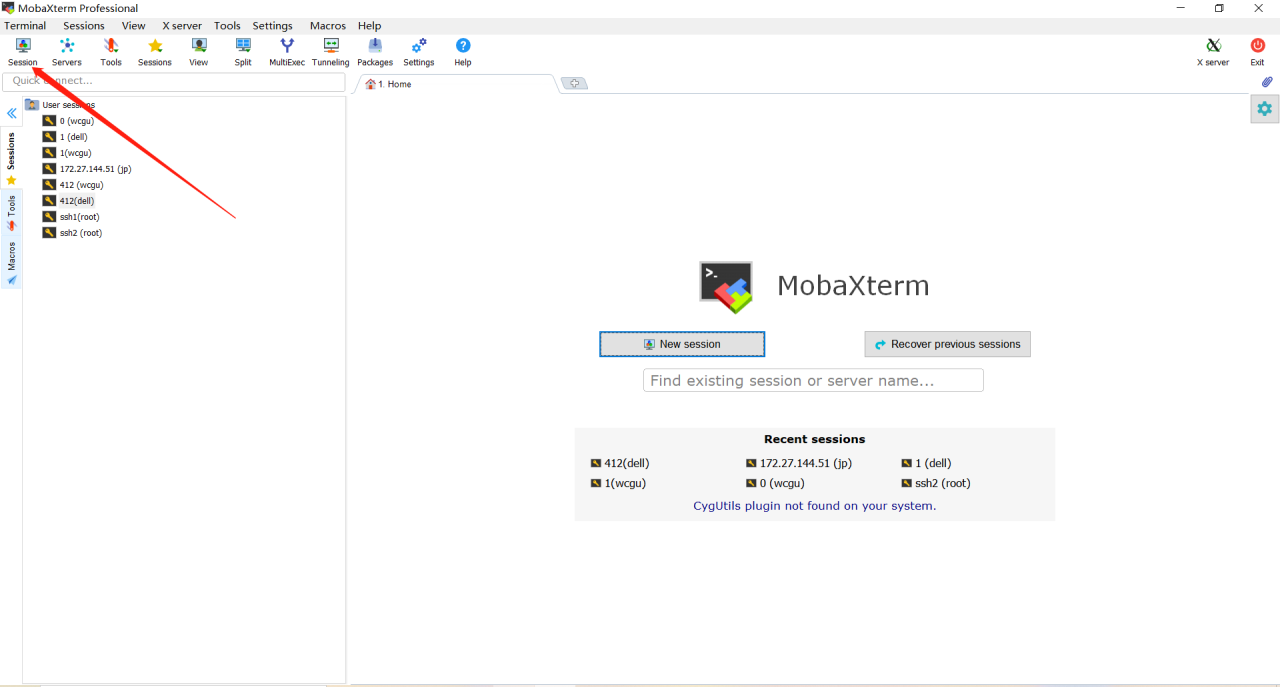Click the New session button
The image size is (1280, 687).
tap(682, 344)
